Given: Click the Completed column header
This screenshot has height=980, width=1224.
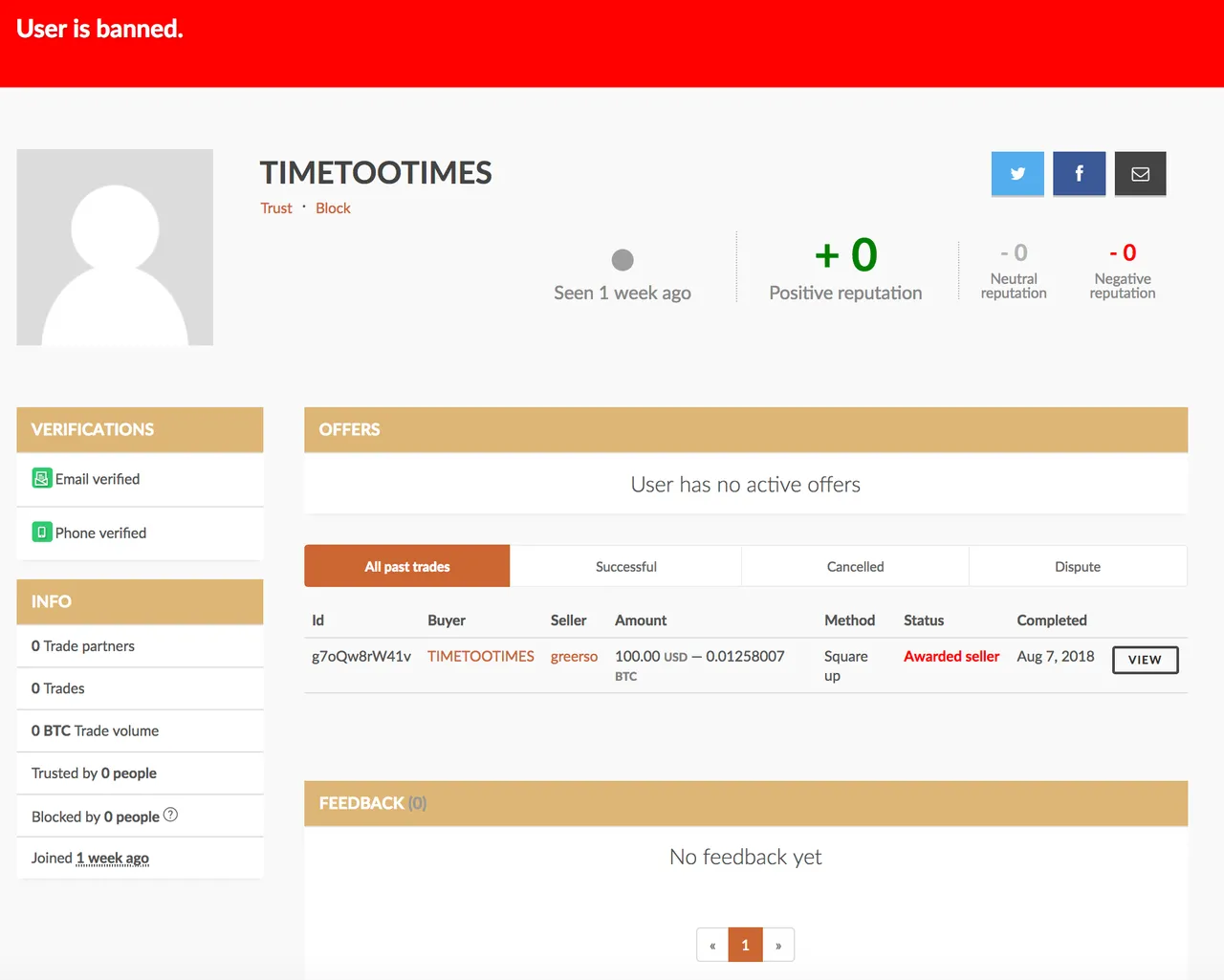Looking at the screenshot, I should [1052, 621].
